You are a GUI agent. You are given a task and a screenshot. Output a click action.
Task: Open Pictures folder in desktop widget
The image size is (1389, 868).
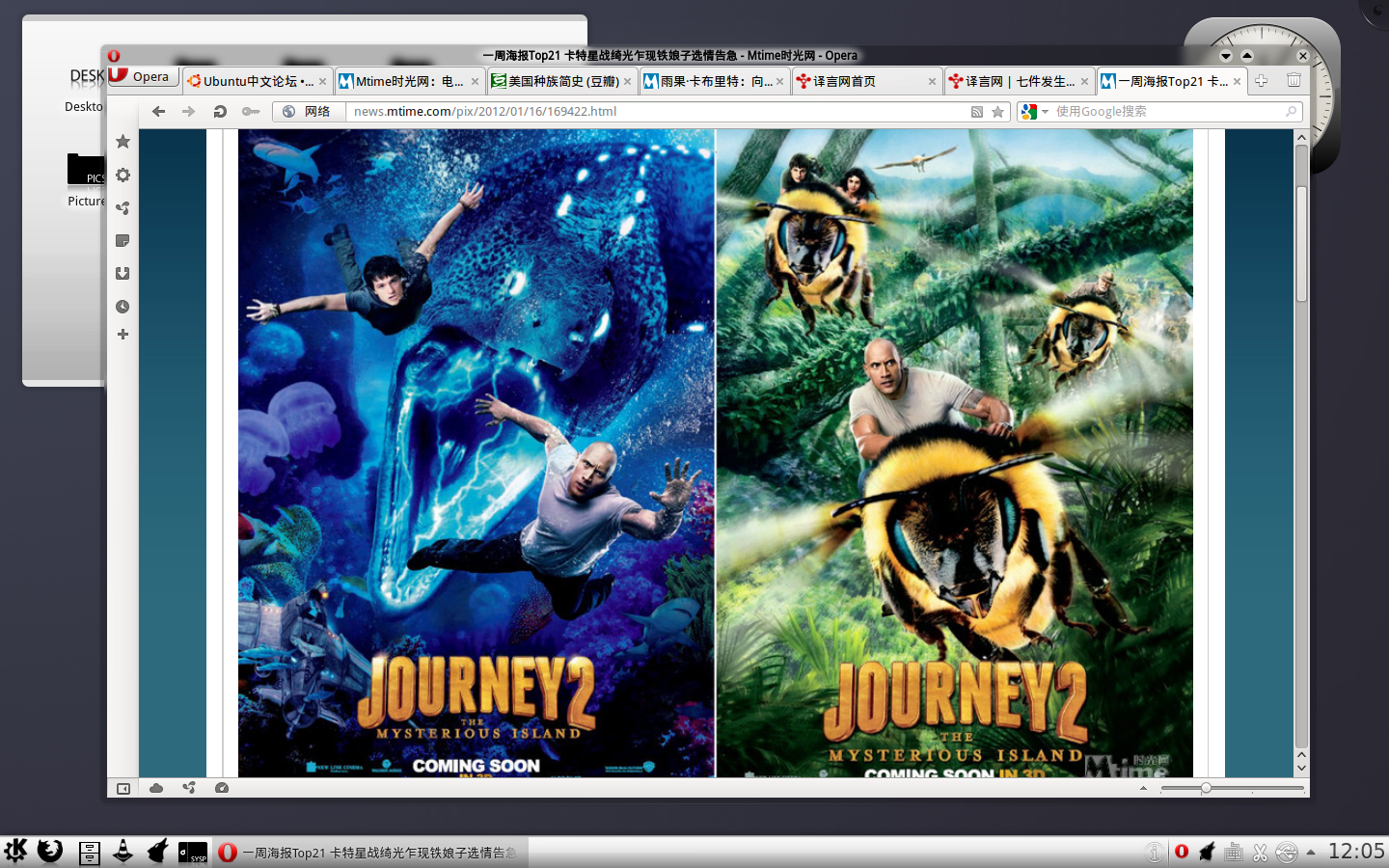(x=86, y=180)
